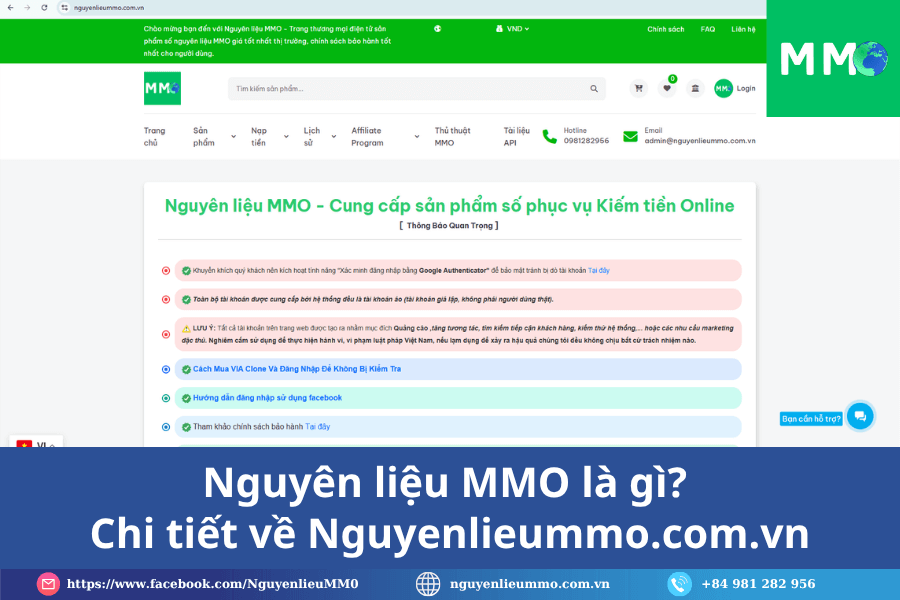Click the bank icon in header
The width and height of the screenshot is (900, 600).
695,88
